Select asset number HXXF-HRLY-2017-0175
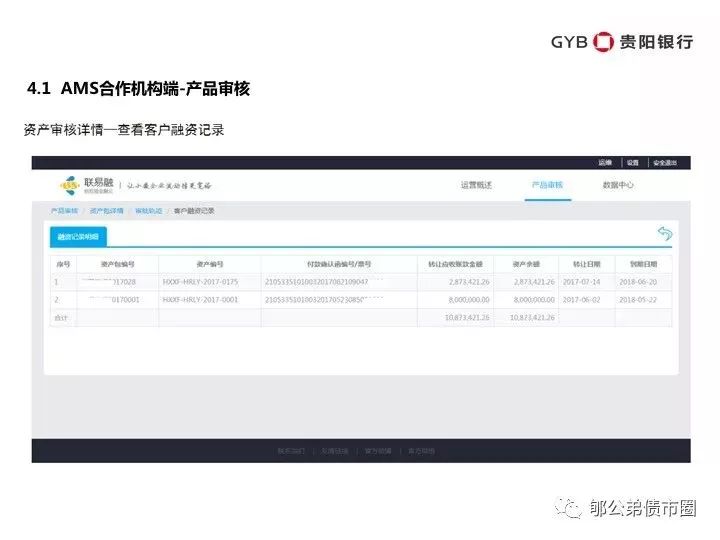Screen dimensions: 720x540 pos(200,283)
